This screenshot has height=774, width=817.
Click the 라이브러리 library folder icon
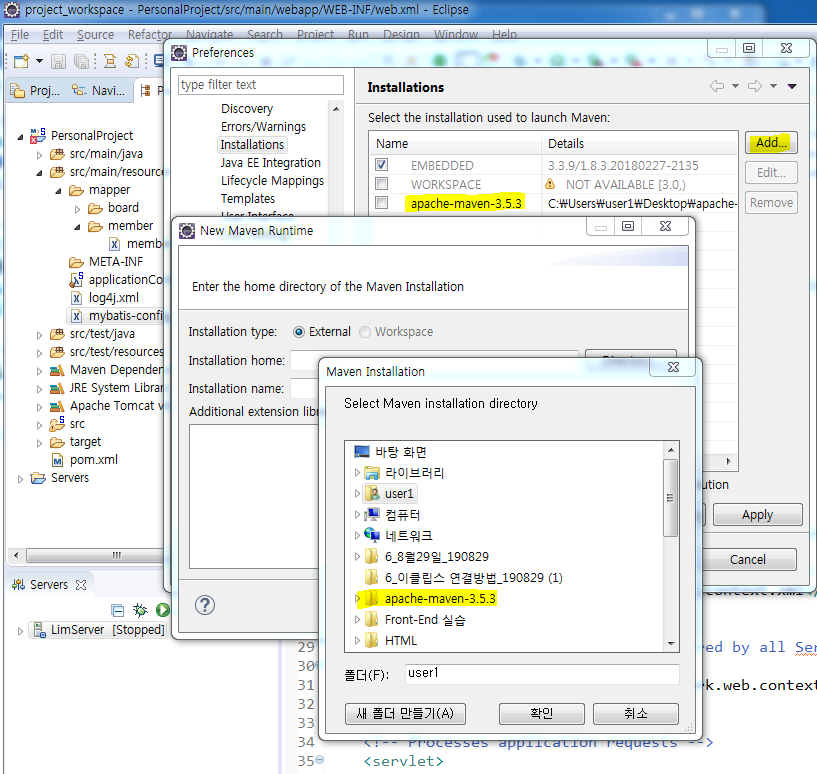click(x=372, y=473)
